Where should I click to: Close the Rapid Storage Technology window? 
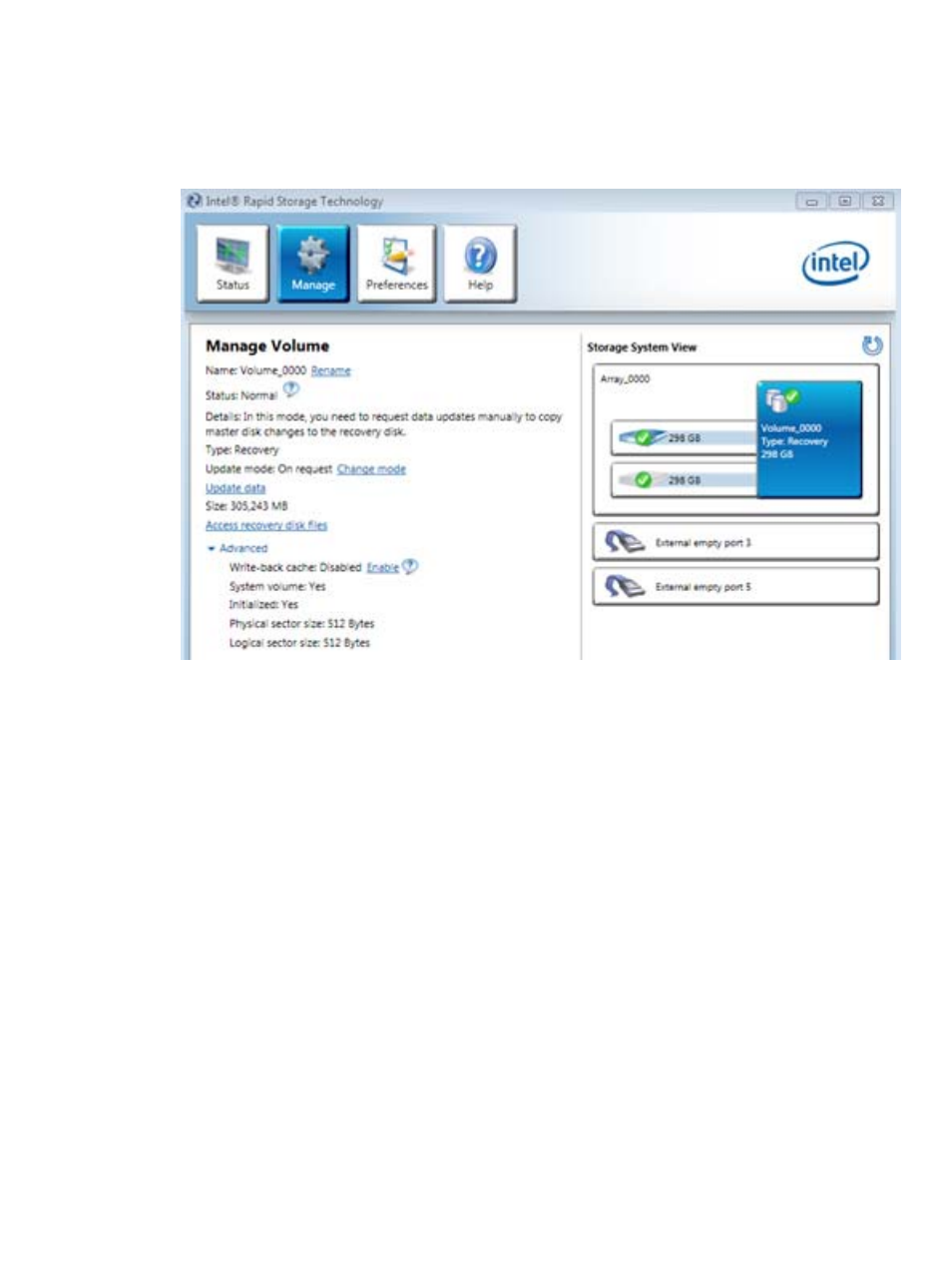tap(878, 201)
